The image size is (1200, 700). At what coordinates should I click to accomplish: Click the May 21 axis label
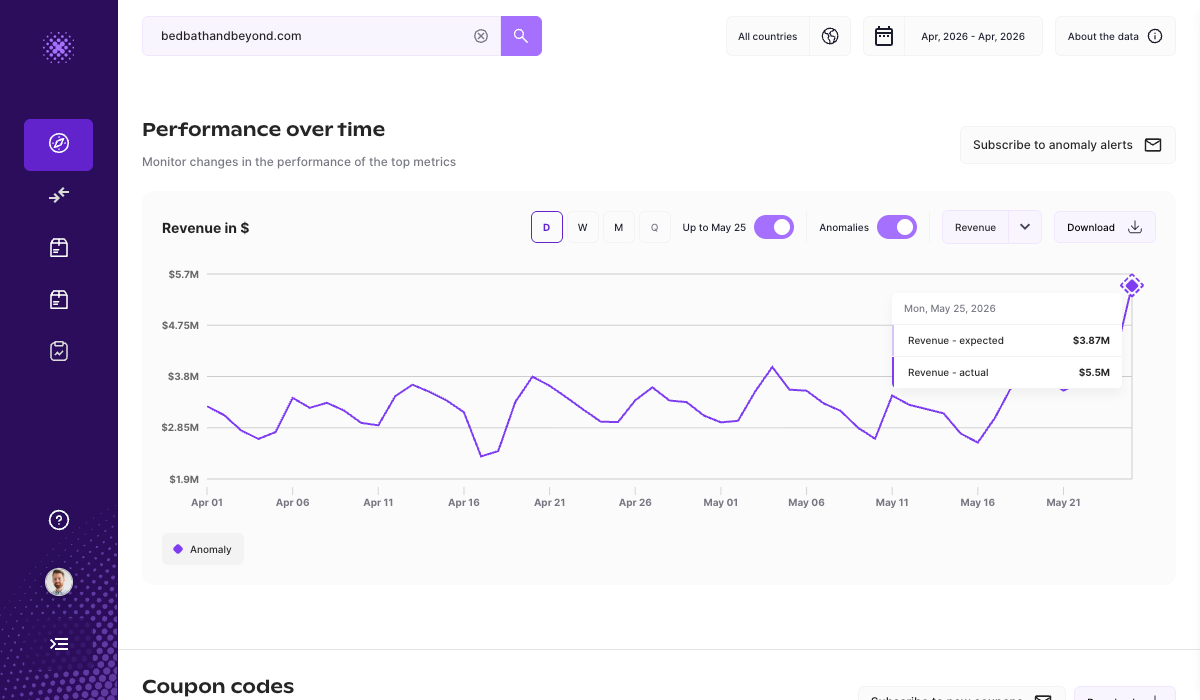(1063, 502)
